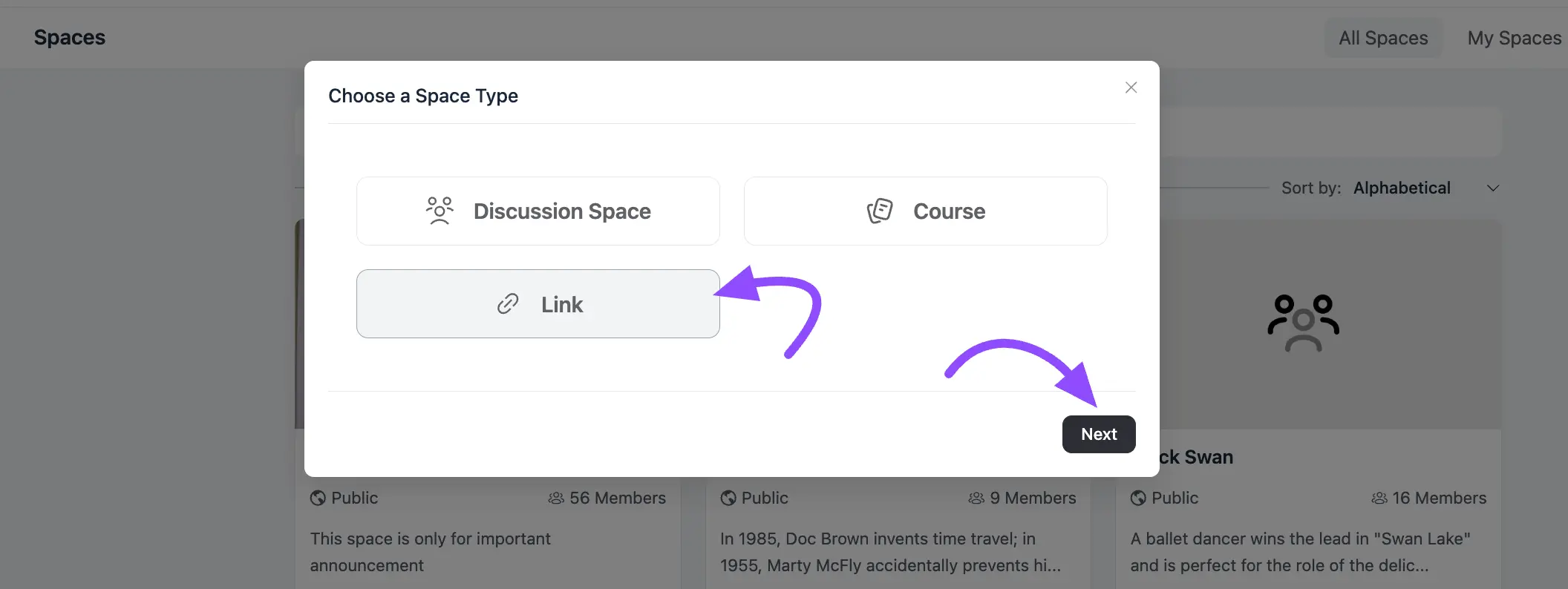
Task: Close the Choose a Space Type dialog
Action: point(1131,88)
